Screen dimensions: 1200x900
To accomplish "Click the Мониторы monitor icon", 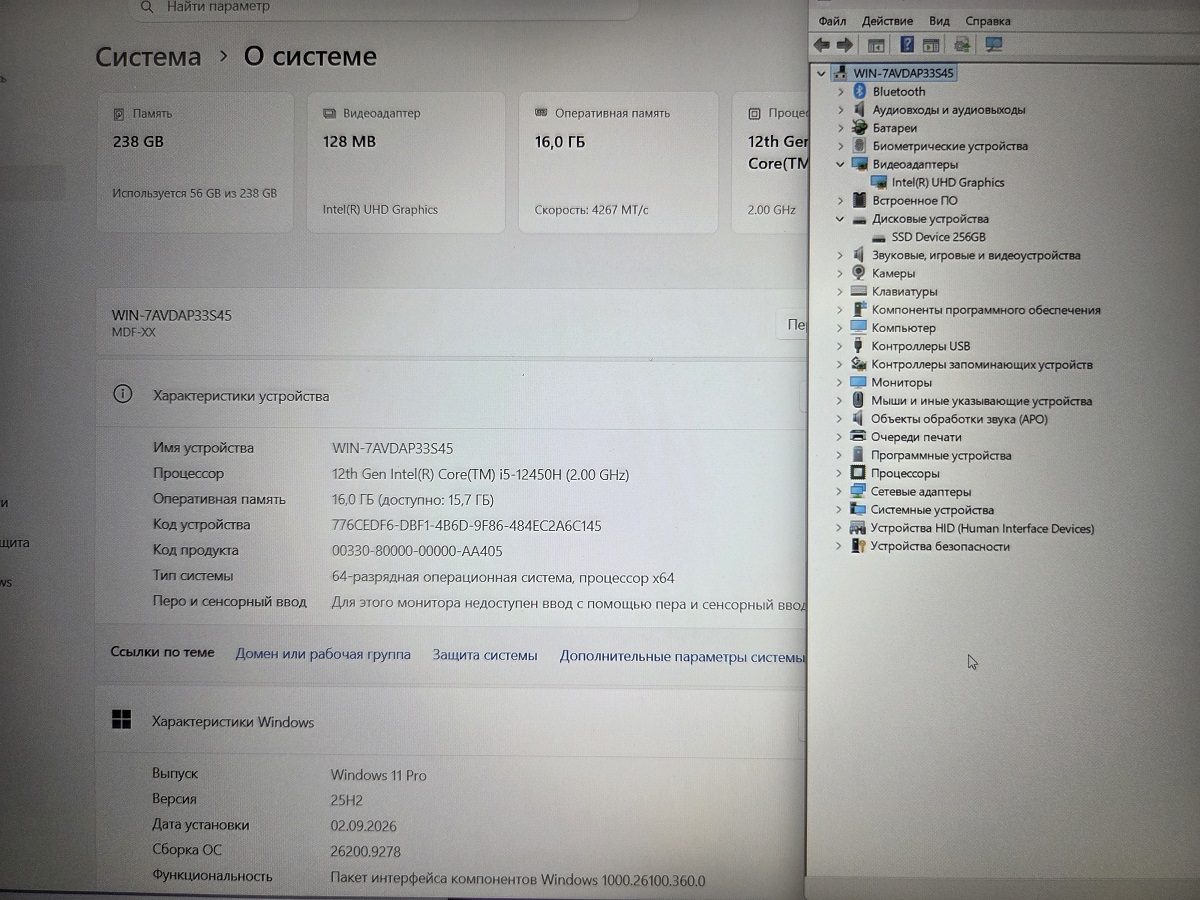I will click(859, 382).
